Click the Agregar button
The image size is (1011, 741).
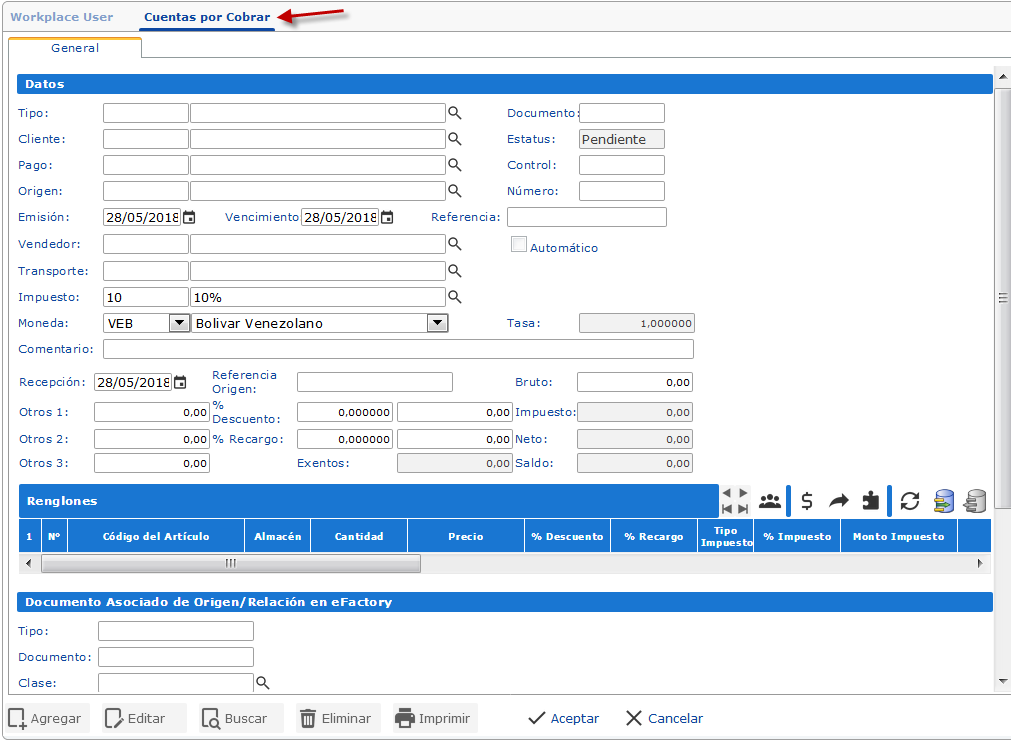pyautogui.click(x=49, y=718)
